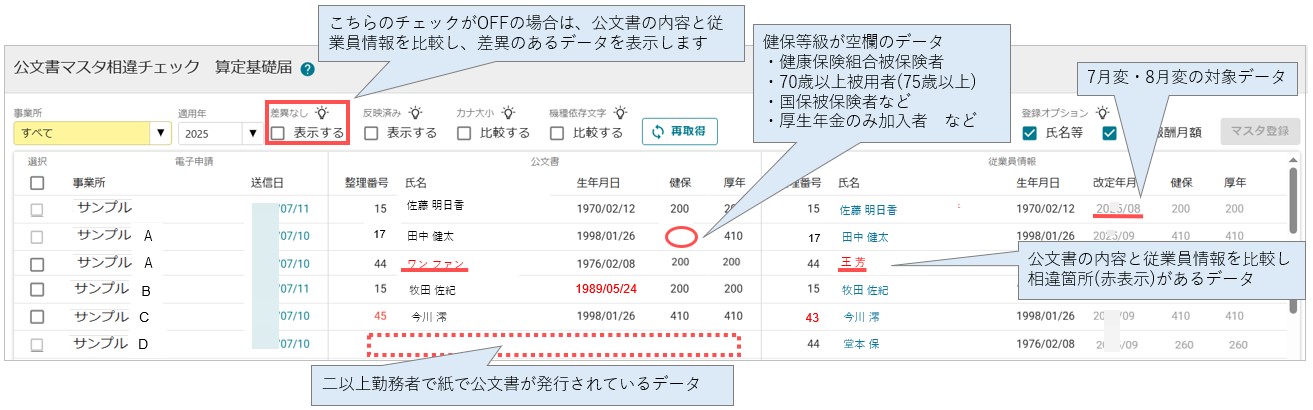The width and height of the screenshot is (1313, 410).
Task: Click the 生年月日 header under 従業員情報
Action: (1038, 183)
